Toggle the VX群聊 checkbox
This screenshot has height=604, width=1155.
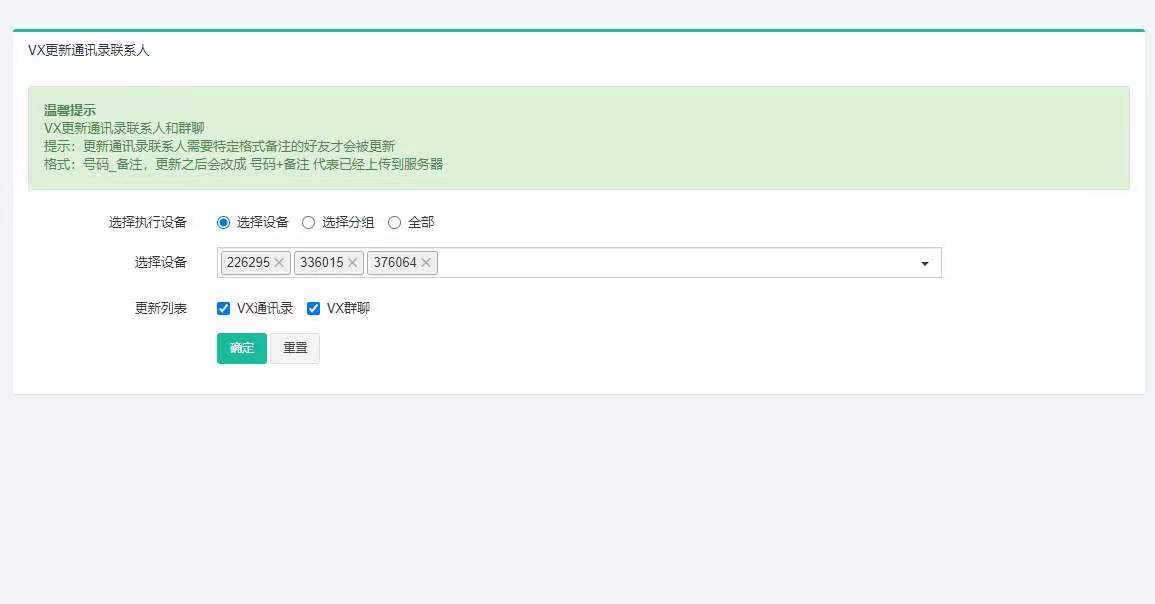click(x=313, y=309)
